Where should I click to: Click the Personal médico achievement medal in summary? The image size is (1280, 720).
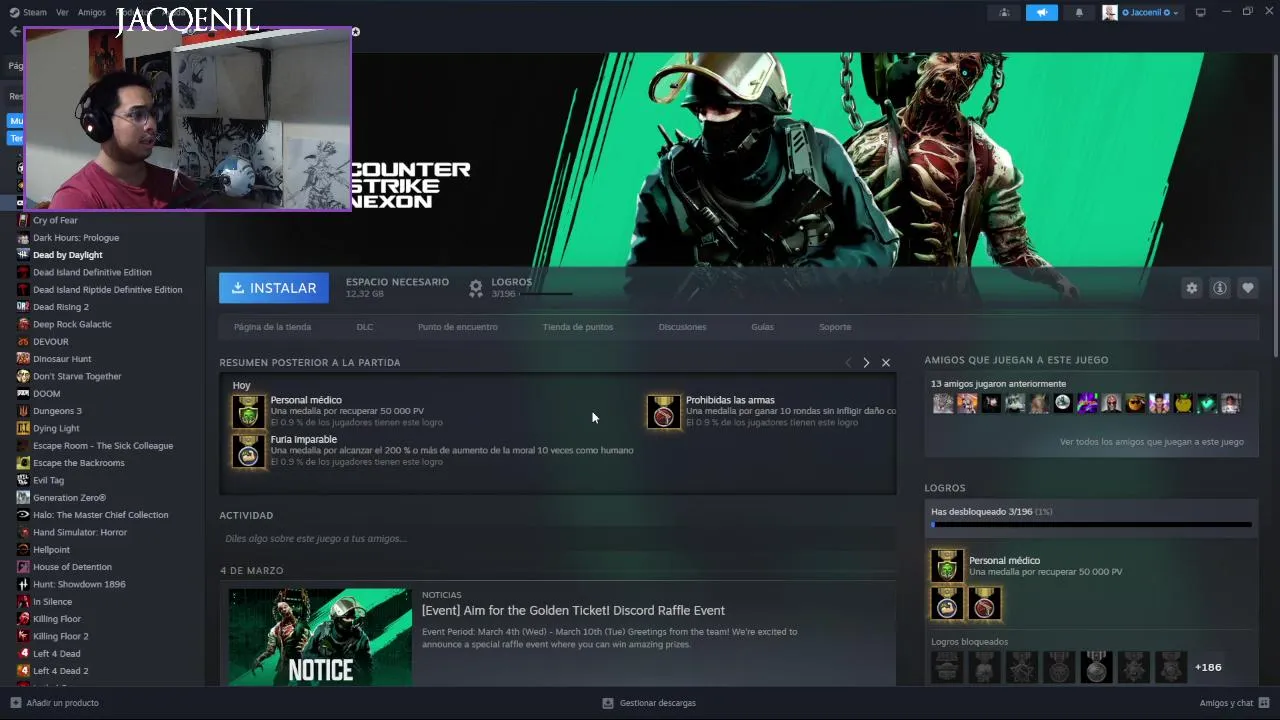click(248, 411)
